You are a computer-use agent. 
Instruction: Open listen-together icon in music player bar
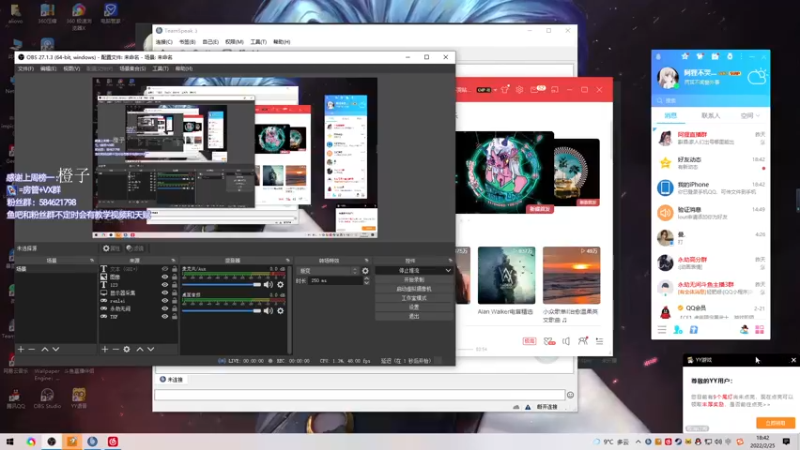[x=583, y=341]
